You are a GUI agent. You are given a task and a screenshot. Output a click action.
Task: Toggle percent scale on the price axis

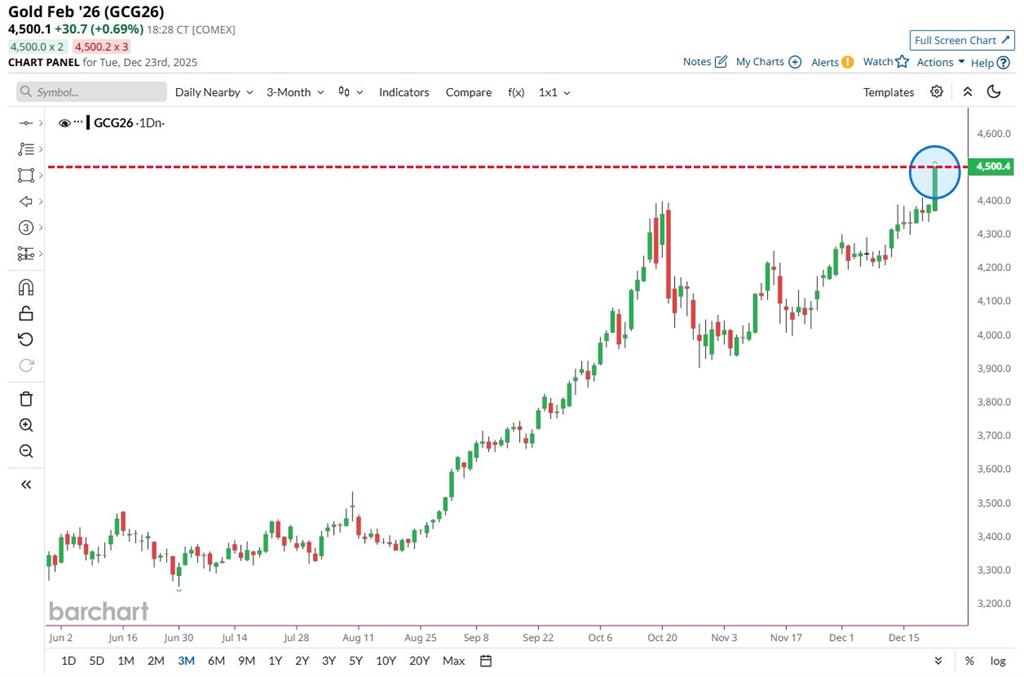pyautogui.click(x=969, y=661)
